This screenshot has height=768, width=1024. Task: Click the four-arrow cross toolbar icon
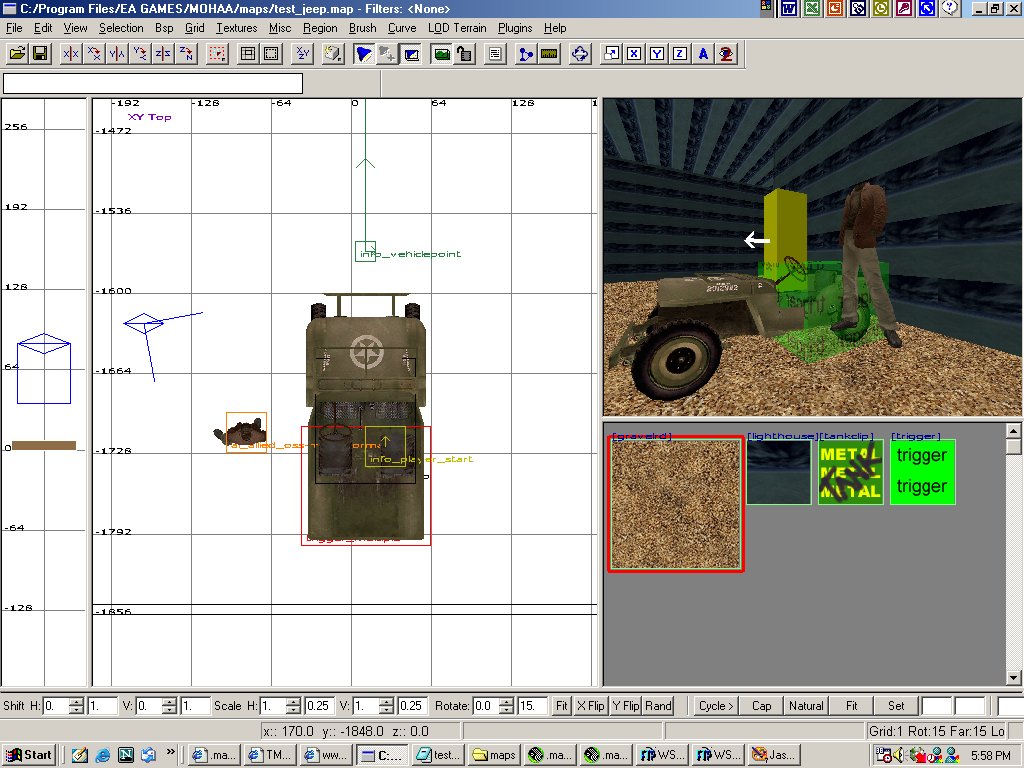[x=580, y=53]
